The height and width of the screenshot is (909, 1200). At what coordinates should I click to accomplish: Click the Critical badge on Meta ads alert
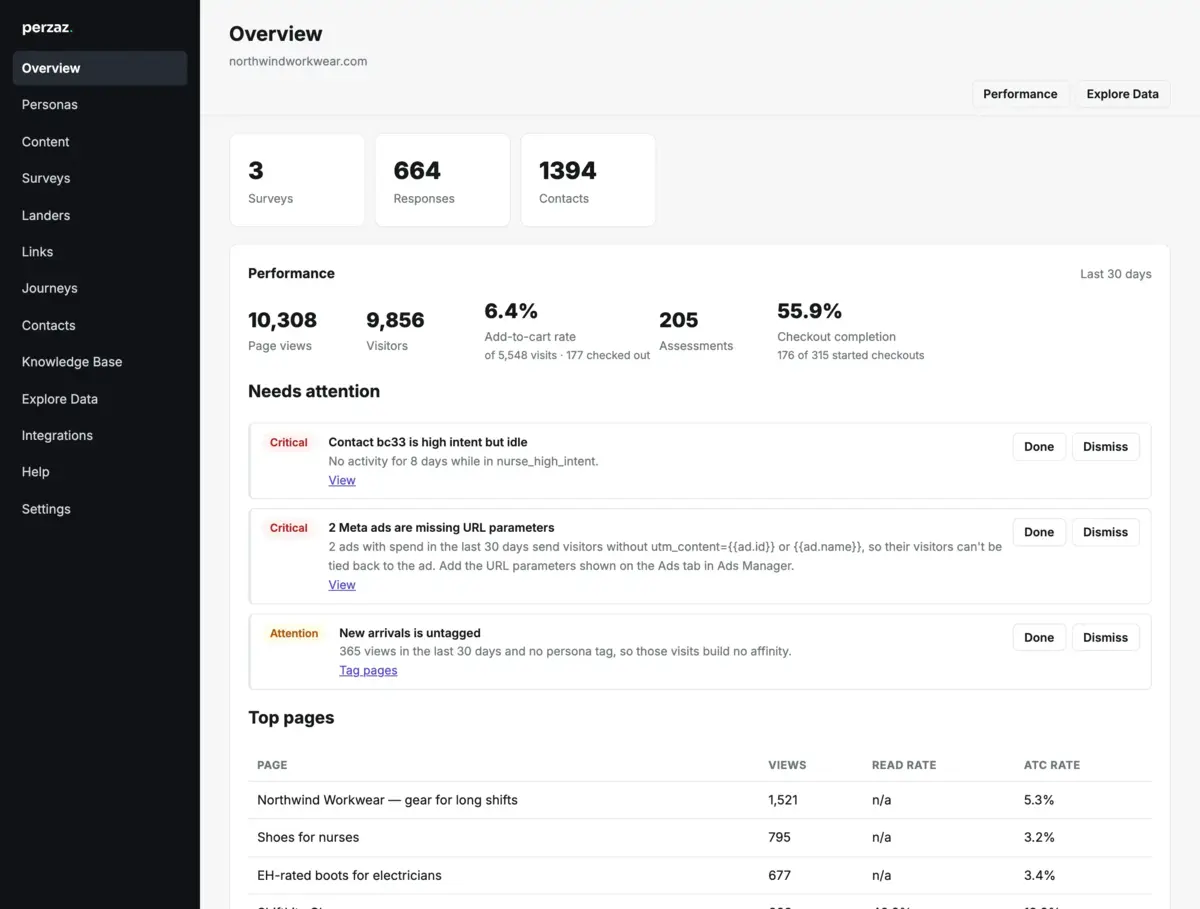[x=289, y=528]
